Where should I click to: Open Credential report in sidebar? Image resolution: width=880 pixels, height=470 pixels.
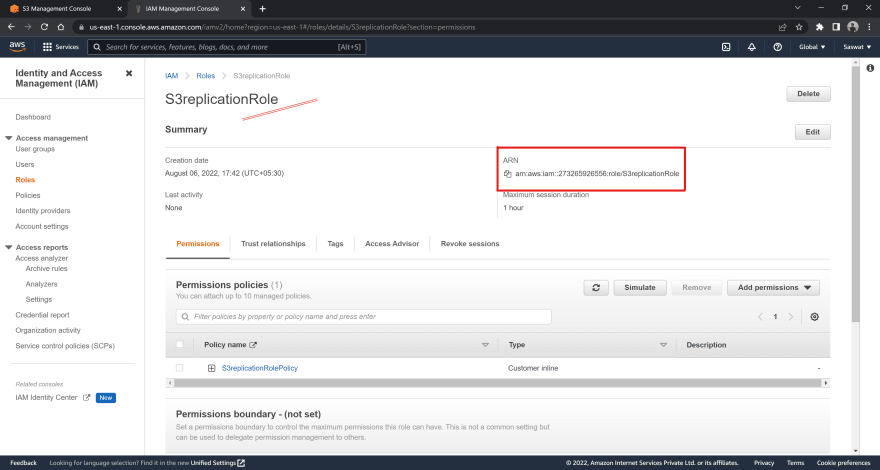click(x=42, y=315)
